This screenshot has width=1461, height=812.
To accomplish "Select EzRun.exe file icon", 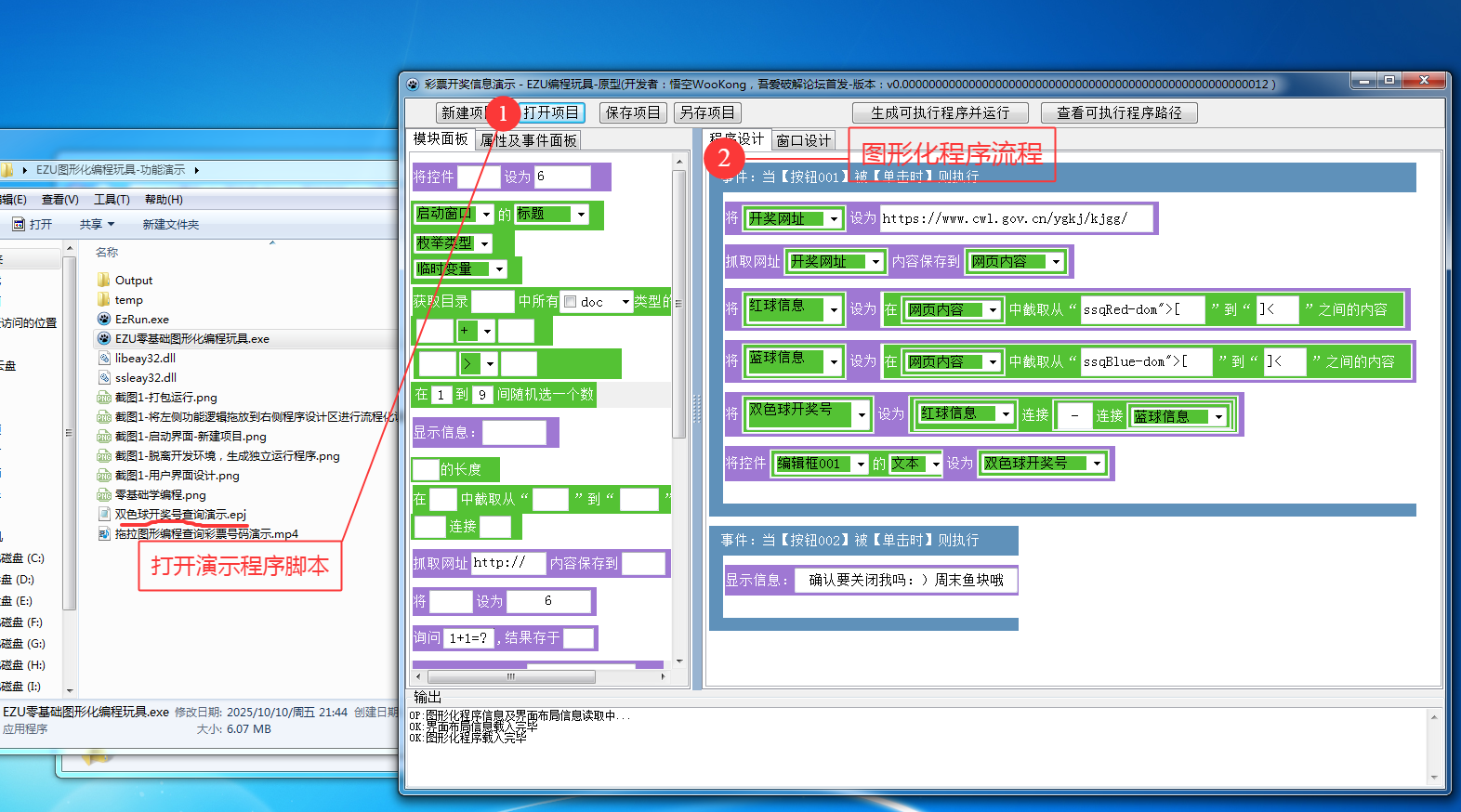I will 104,319.
